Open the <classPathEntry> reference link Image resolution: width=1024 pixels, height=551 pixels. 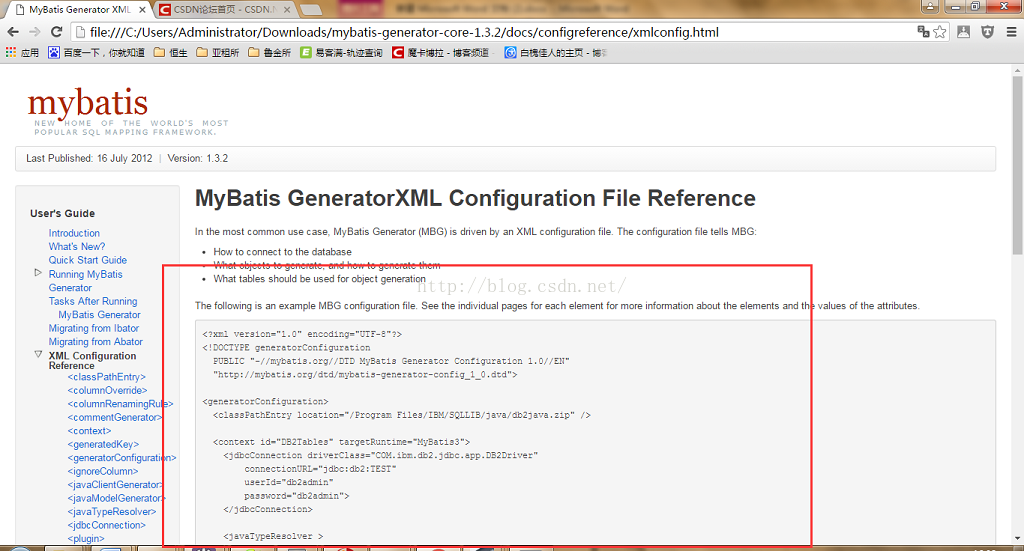pos(106,377)
